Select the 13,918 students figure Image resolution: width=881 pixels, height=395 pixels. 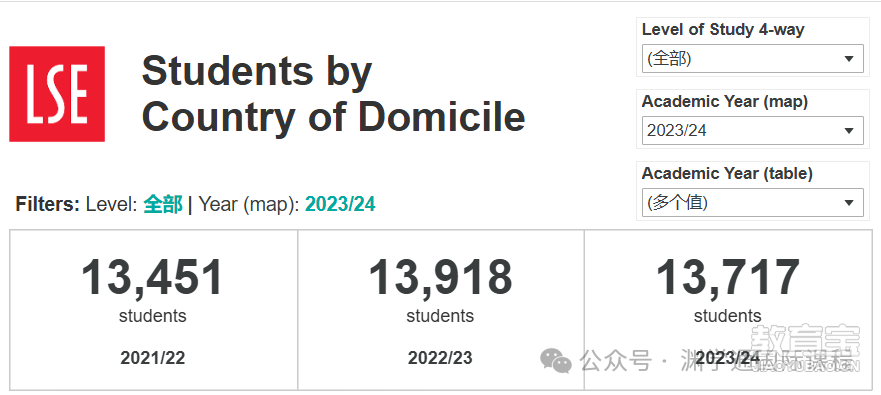click(440, 278)
